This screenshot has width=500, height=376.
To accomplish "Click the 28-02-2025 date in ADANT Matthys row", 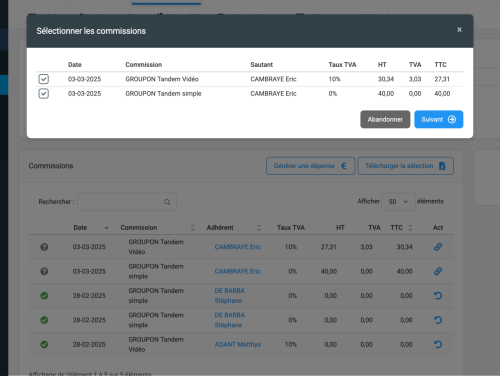I will pos(89,344).
